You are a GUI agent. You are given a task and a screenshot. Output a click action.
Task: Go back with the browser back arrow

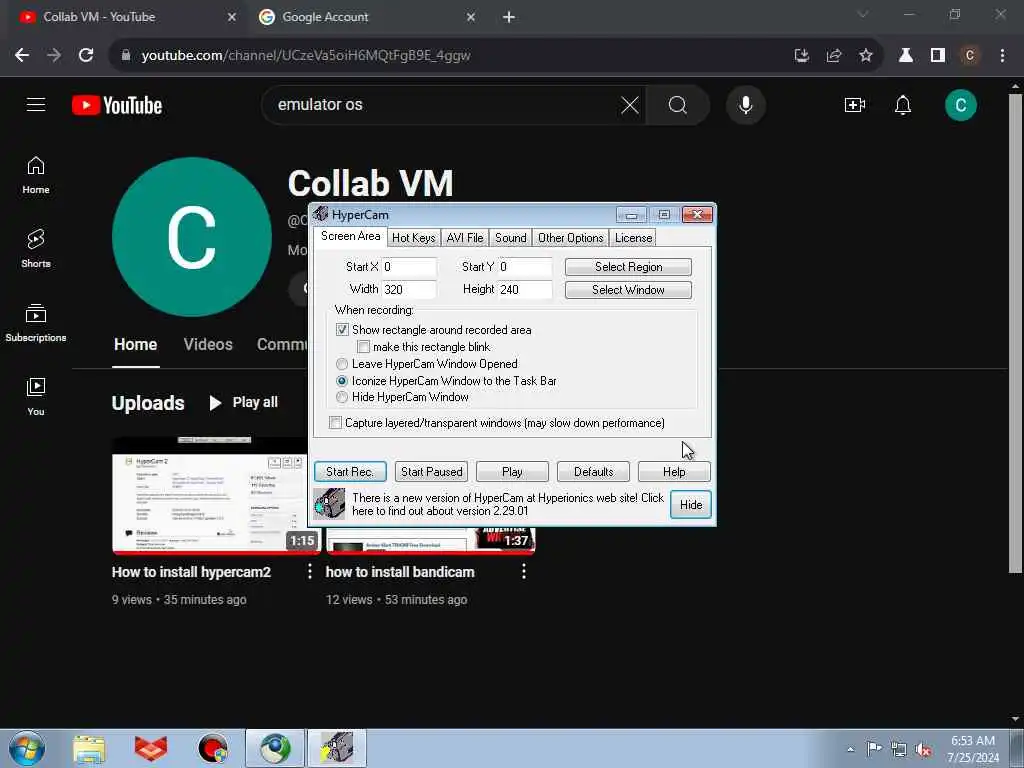pos(22,56)
